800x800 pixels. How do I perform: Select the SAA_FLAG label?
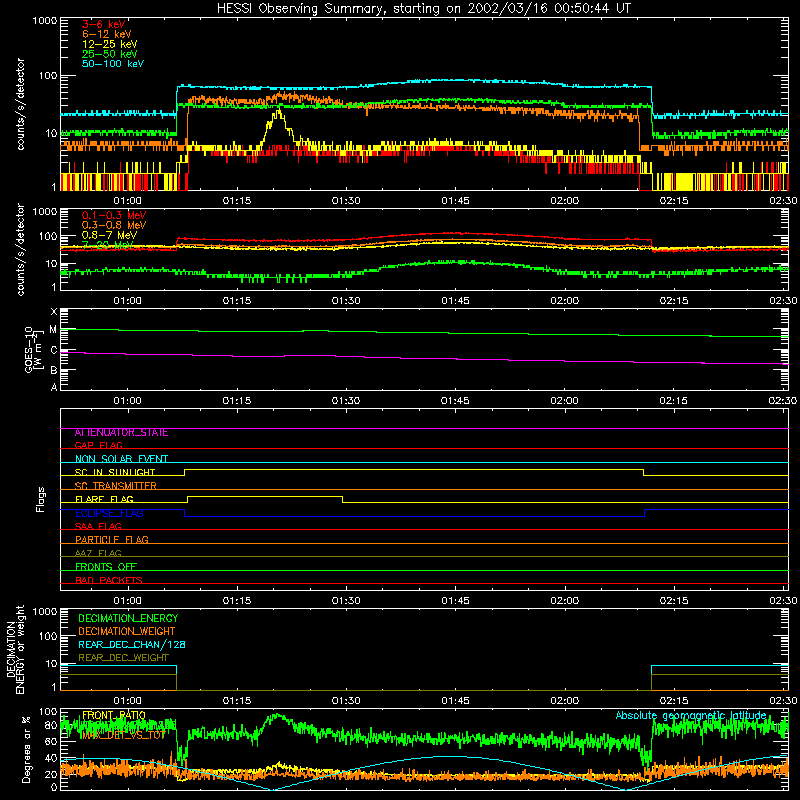click(98, 526)
